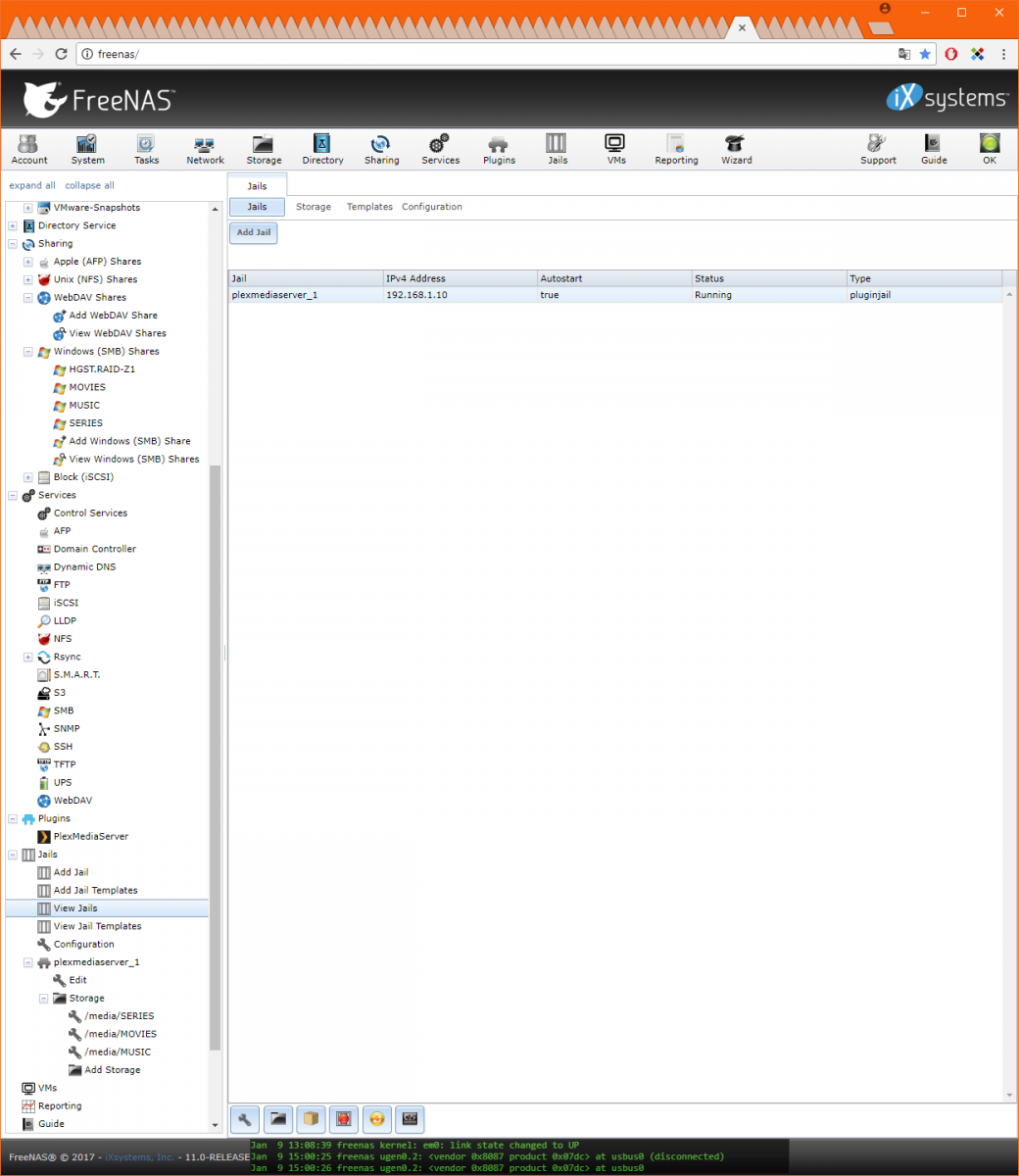The image size is (1019, 1176).
Task: Open the Storage section in the top toolbar
Action: pyautogui.click(x=263, y=149)
